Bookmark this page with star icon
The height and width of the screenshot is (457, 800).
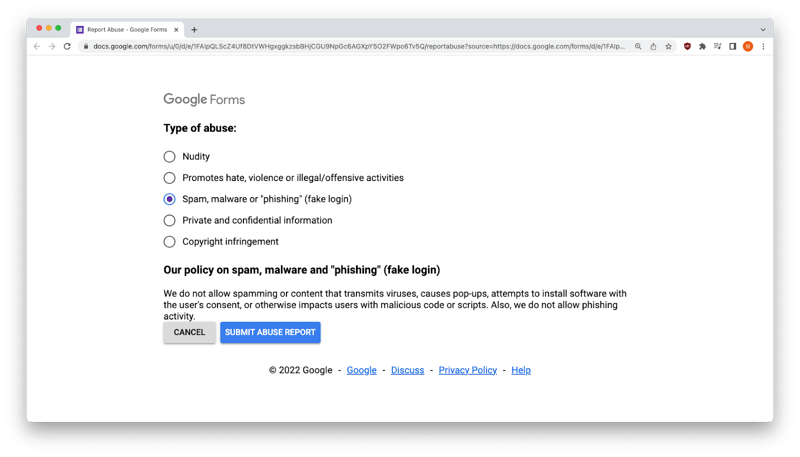[668, 46]
